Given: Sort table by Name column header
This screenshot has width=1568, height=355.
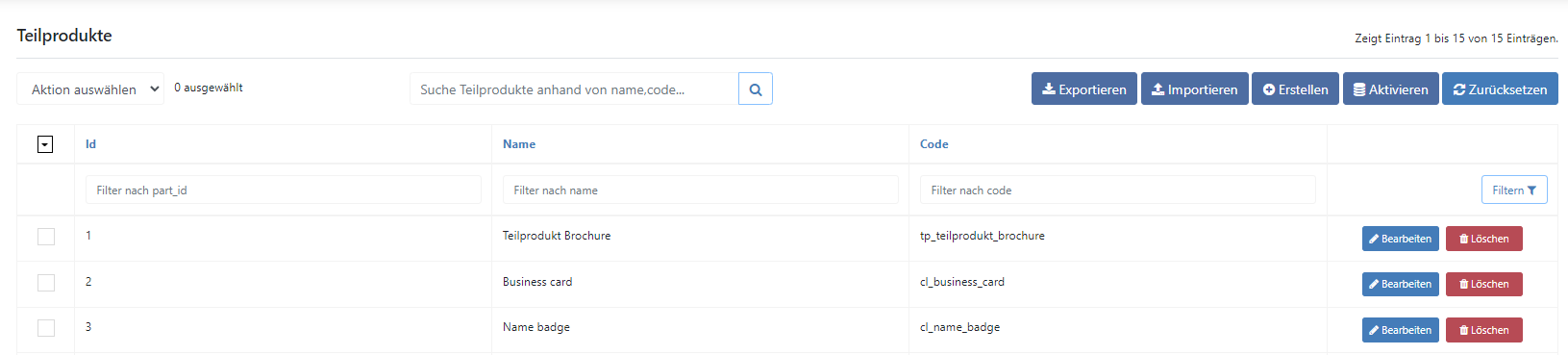Looking at the screenshot, I should pos(519,144).
